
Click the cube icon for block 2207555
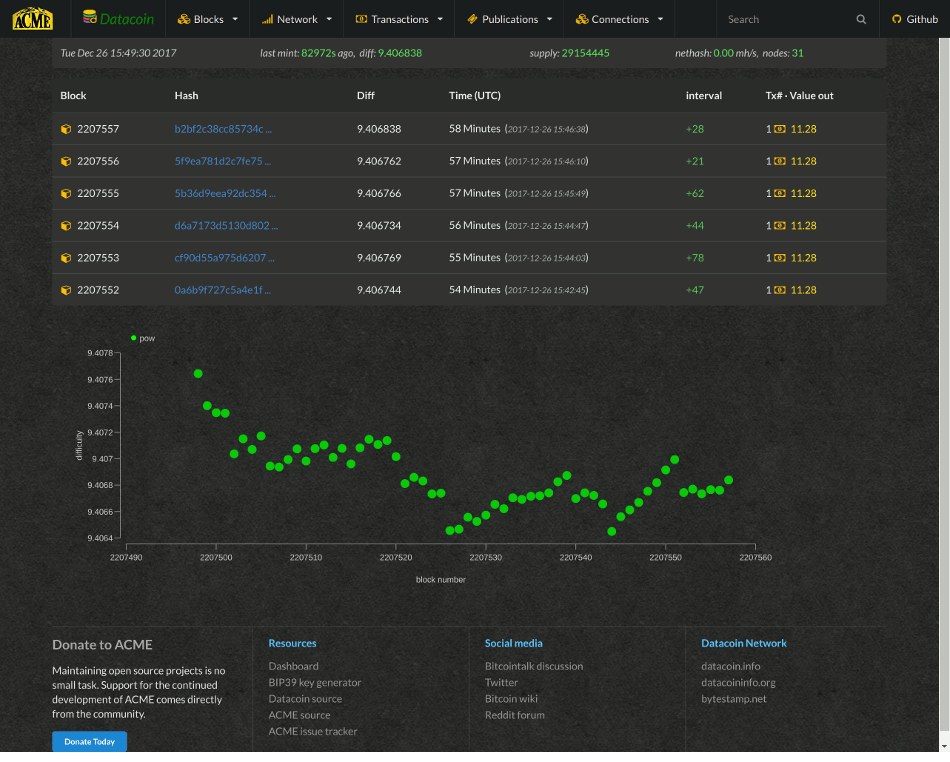[x=66, y=193]
